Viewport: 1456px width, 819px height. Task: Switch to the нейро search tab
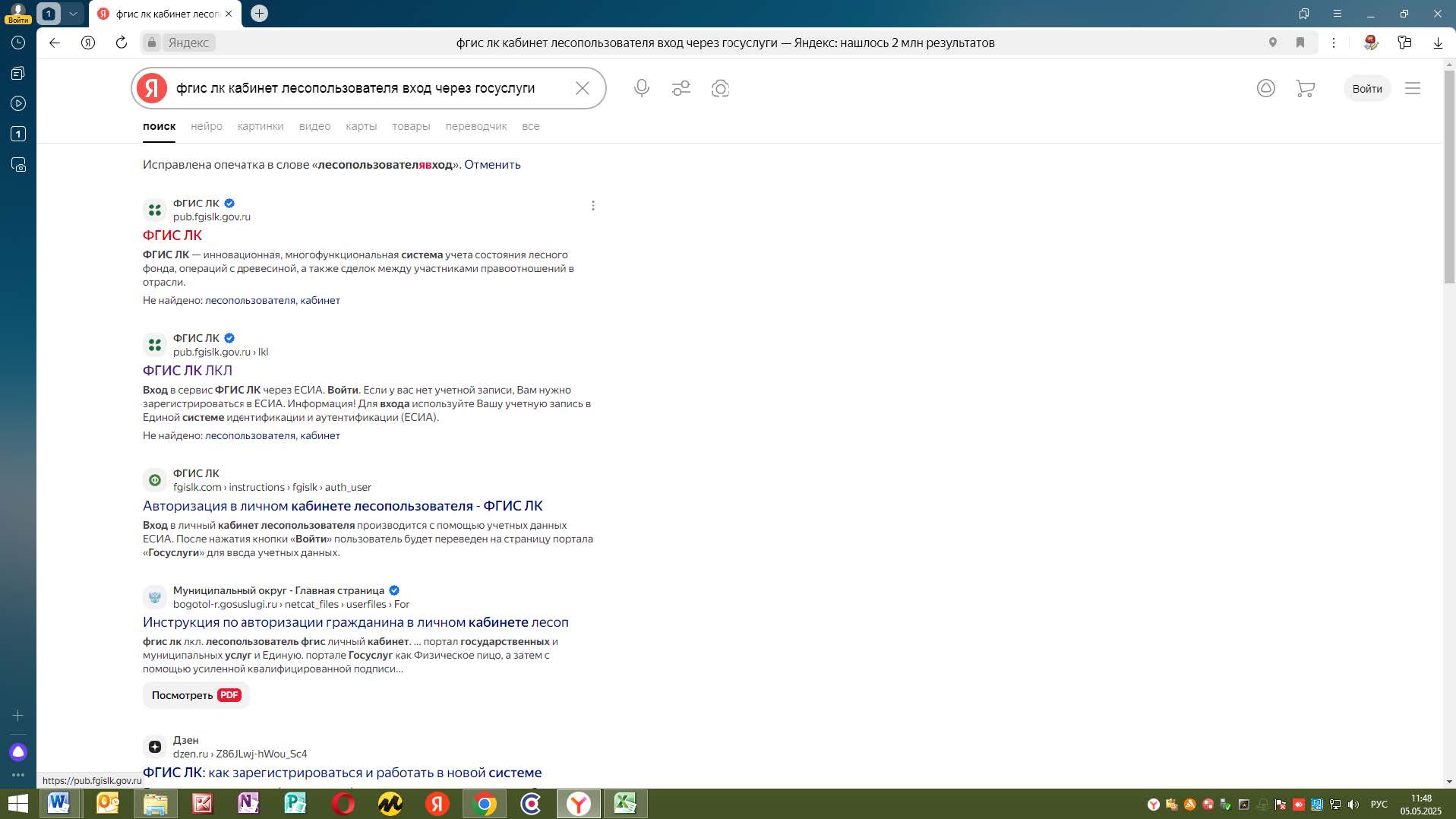point(207,126)
